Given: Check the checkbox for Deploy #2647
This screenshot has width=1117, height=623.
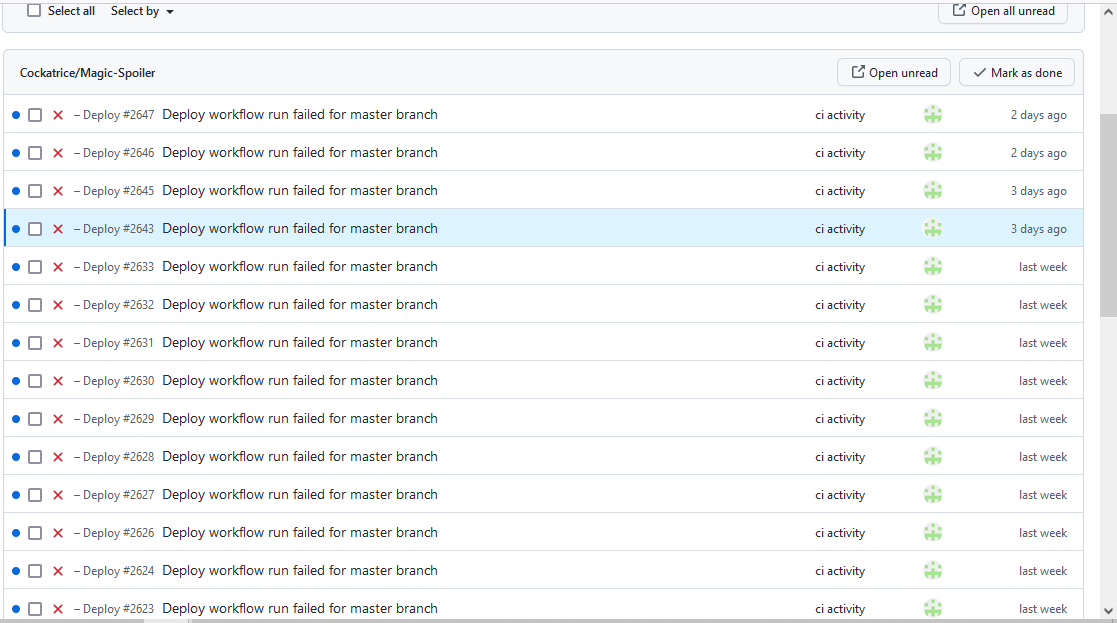Looking at the screenshot, I should 35,114.
